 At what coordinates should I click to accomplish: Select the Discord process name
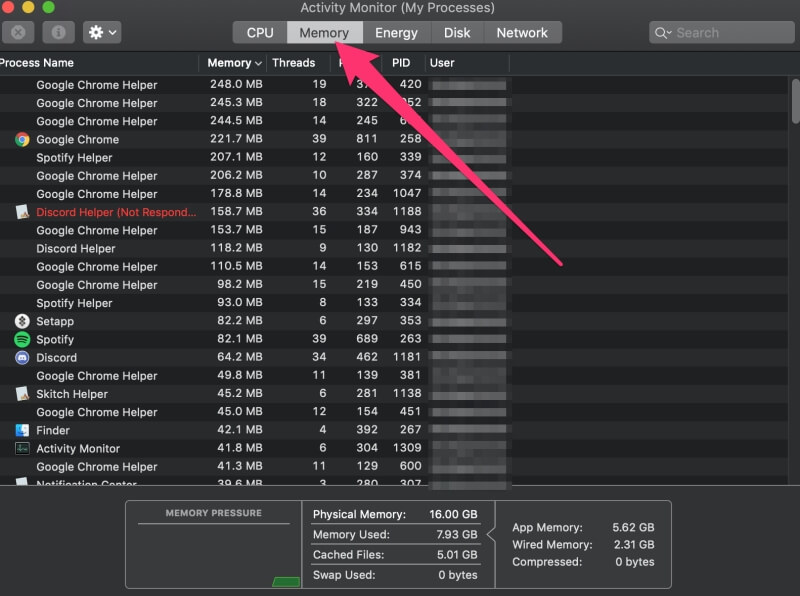coord(57,358)
